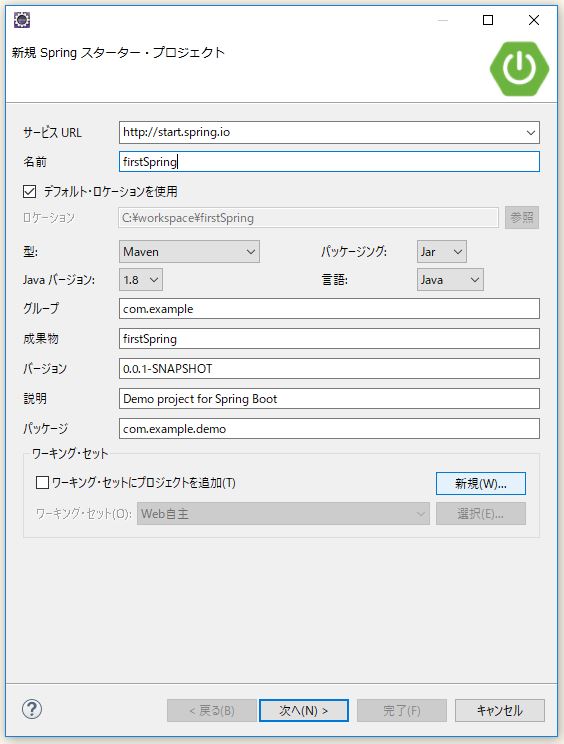Click the 成果物 field firstSpring
Image resolution: width=564 pixels, height=744 pixels.
pyautogui.click(x=329, y=339)
